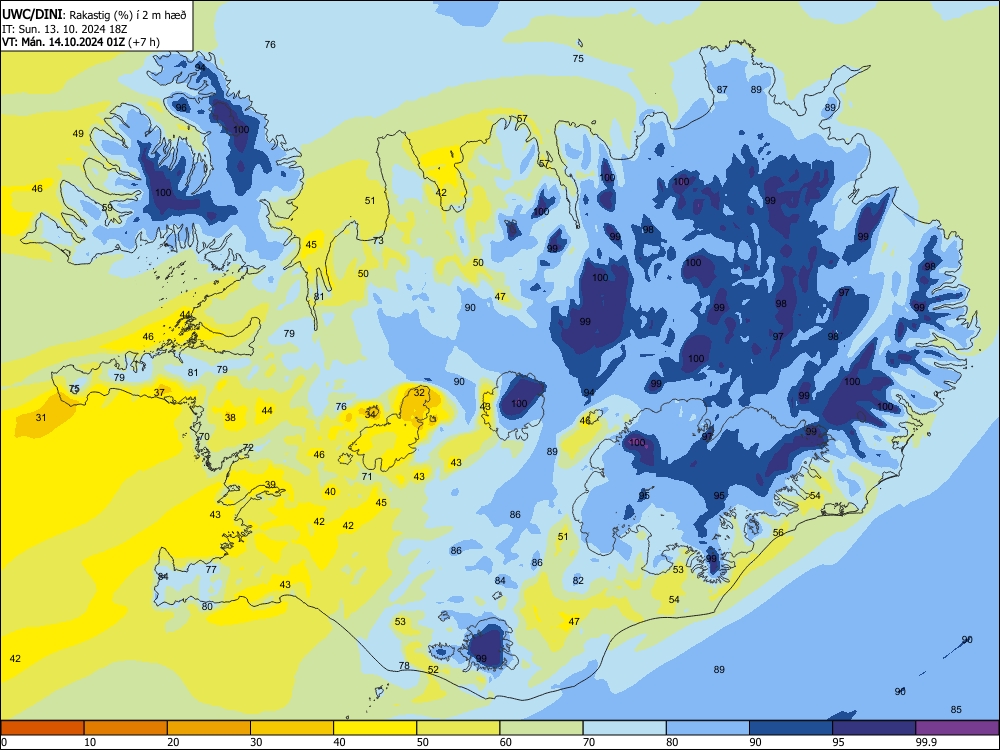This screenshot has height=750, width=1000.
Task: Click the 'VT: Mán. 14.10.2024 01Z' valid time
Action: (64, 42)
